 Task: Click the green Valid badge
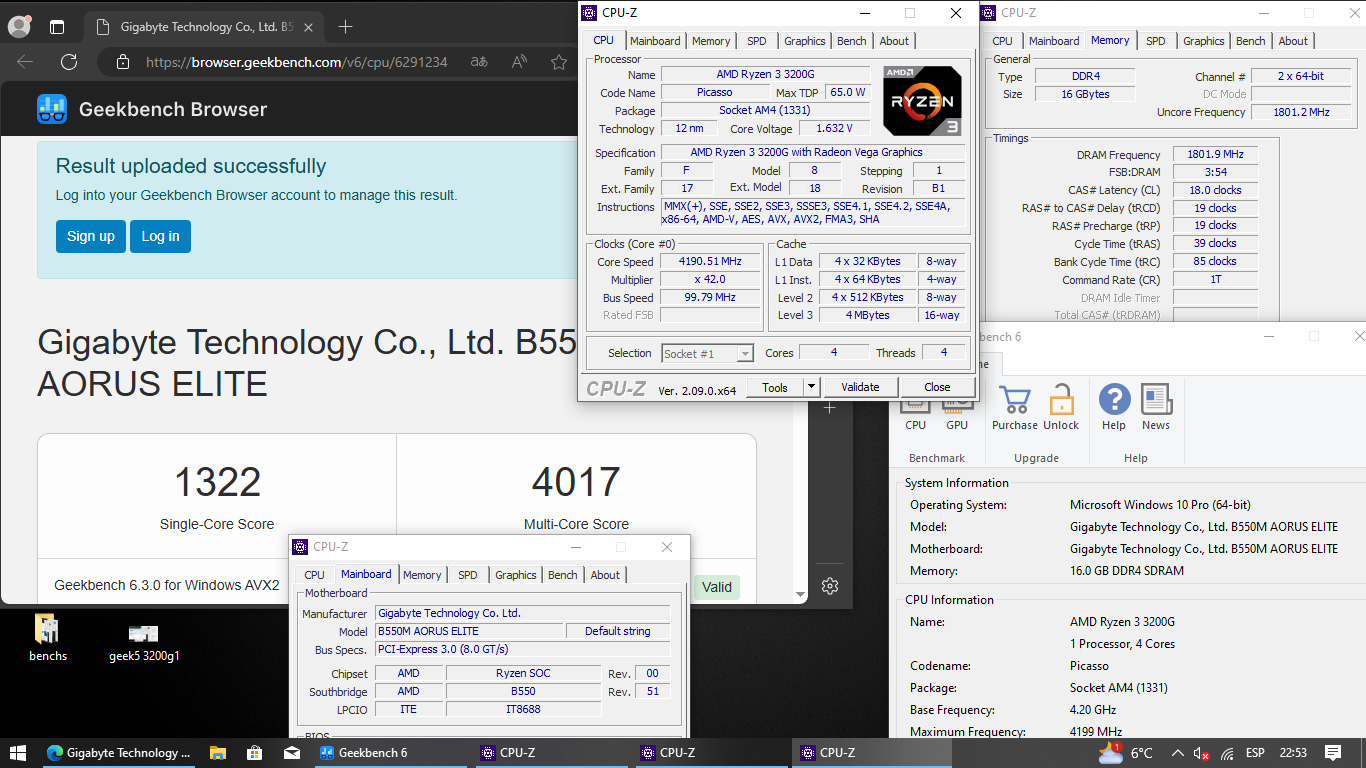(716, 587)
